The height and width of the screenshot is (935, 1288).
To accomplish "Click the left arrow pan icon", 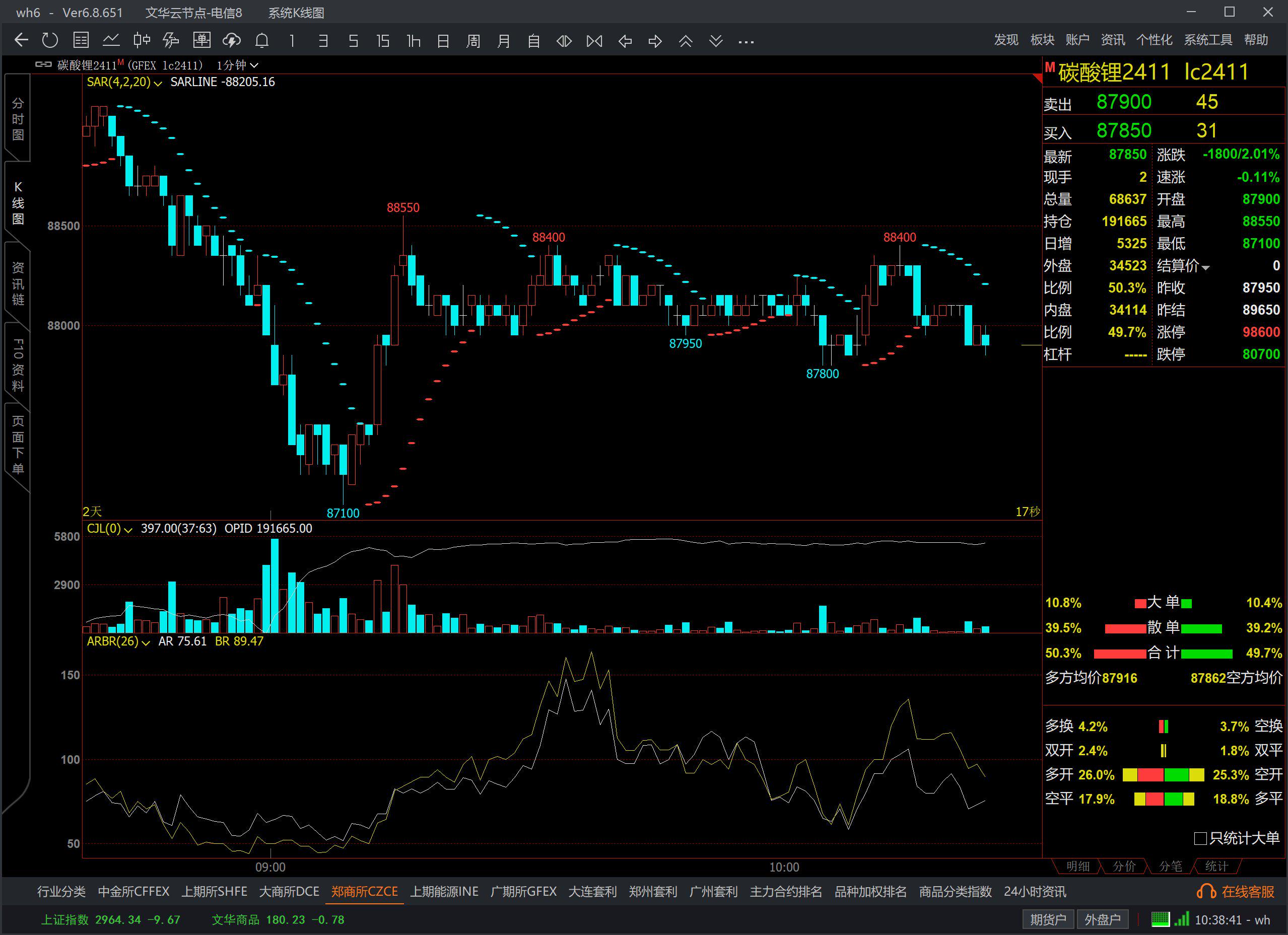I will click(625, 41).
